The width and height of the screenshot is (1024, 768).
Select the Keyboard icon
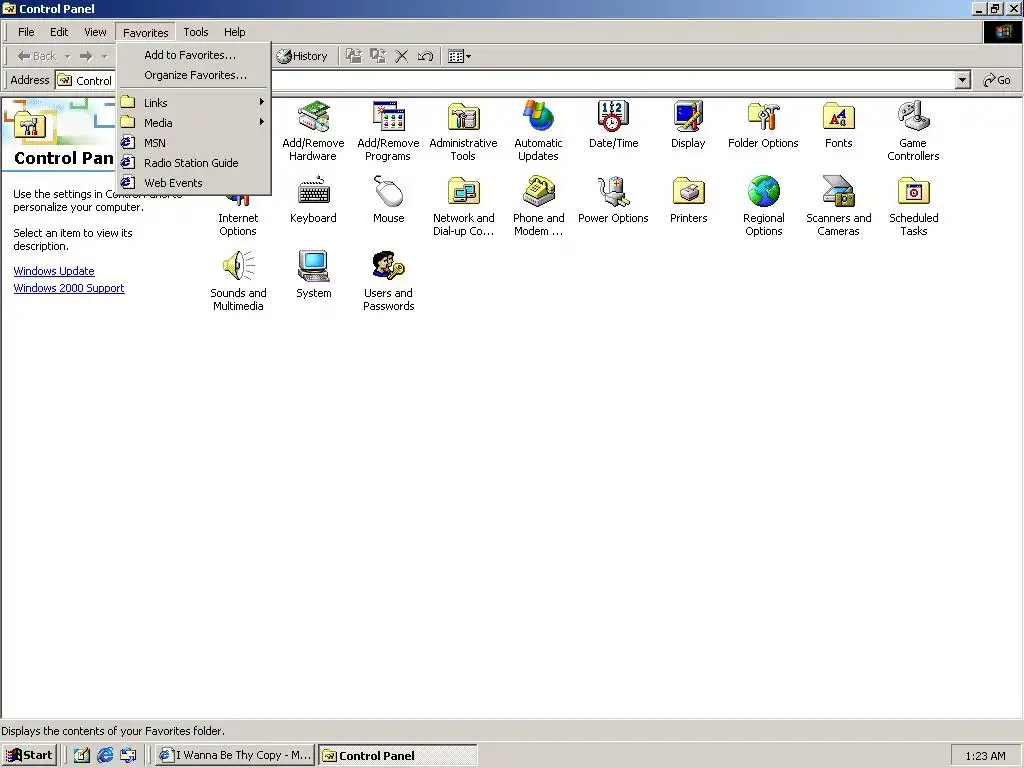tap(313, 200)
